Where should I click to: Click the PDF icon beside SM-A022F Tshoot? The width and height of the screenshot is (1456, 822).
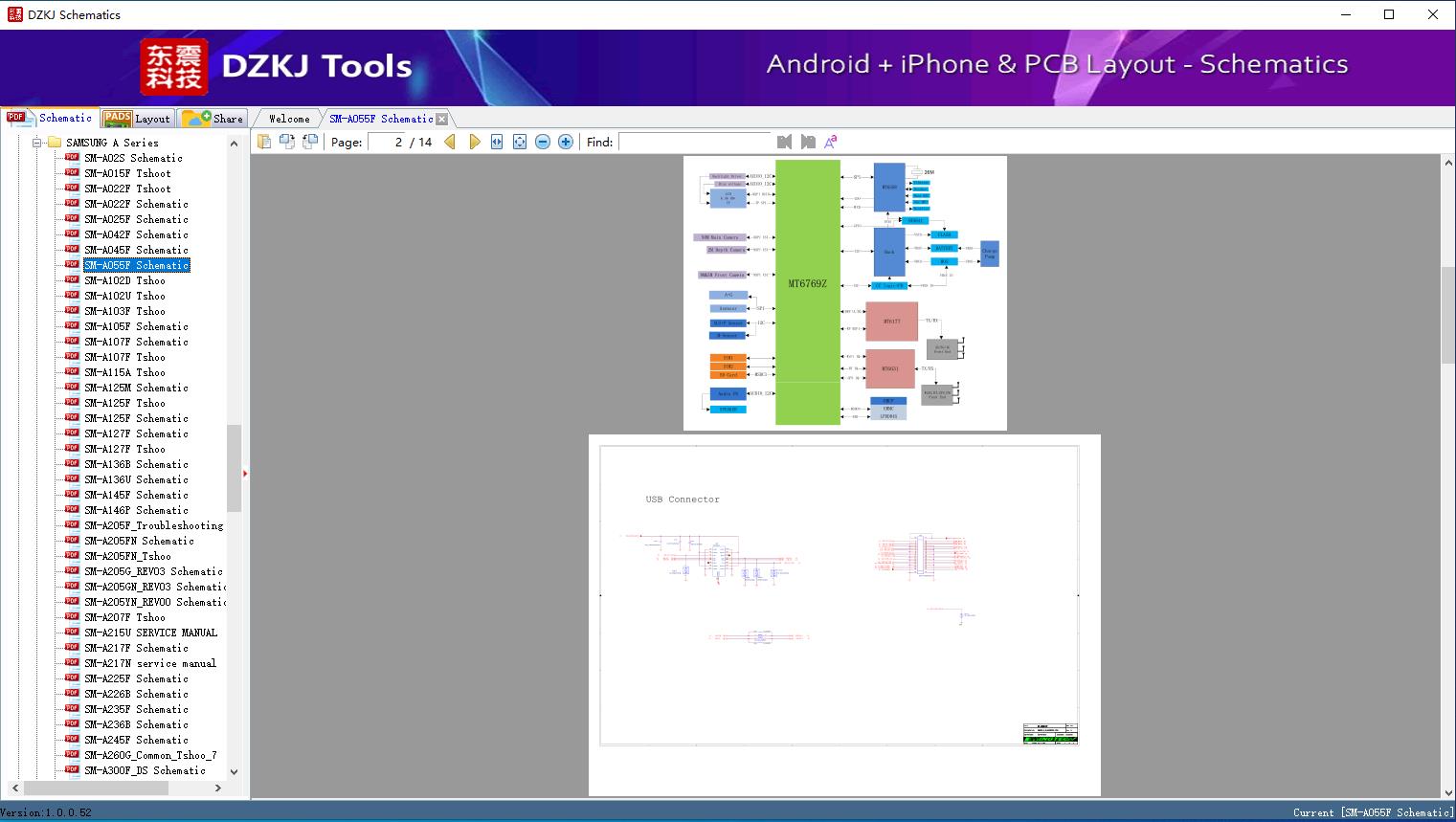(x=72, y=189)
